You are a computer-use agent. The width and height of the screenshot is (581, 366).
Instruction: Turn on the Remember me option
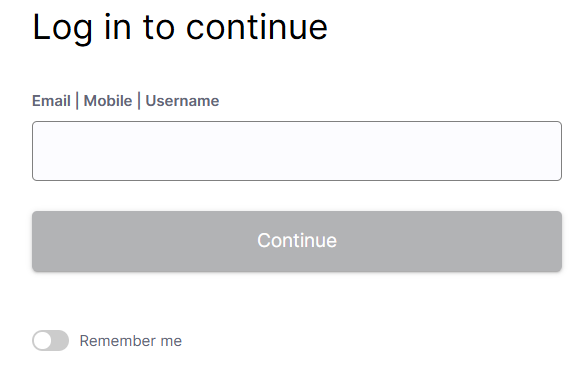[50, 340]
